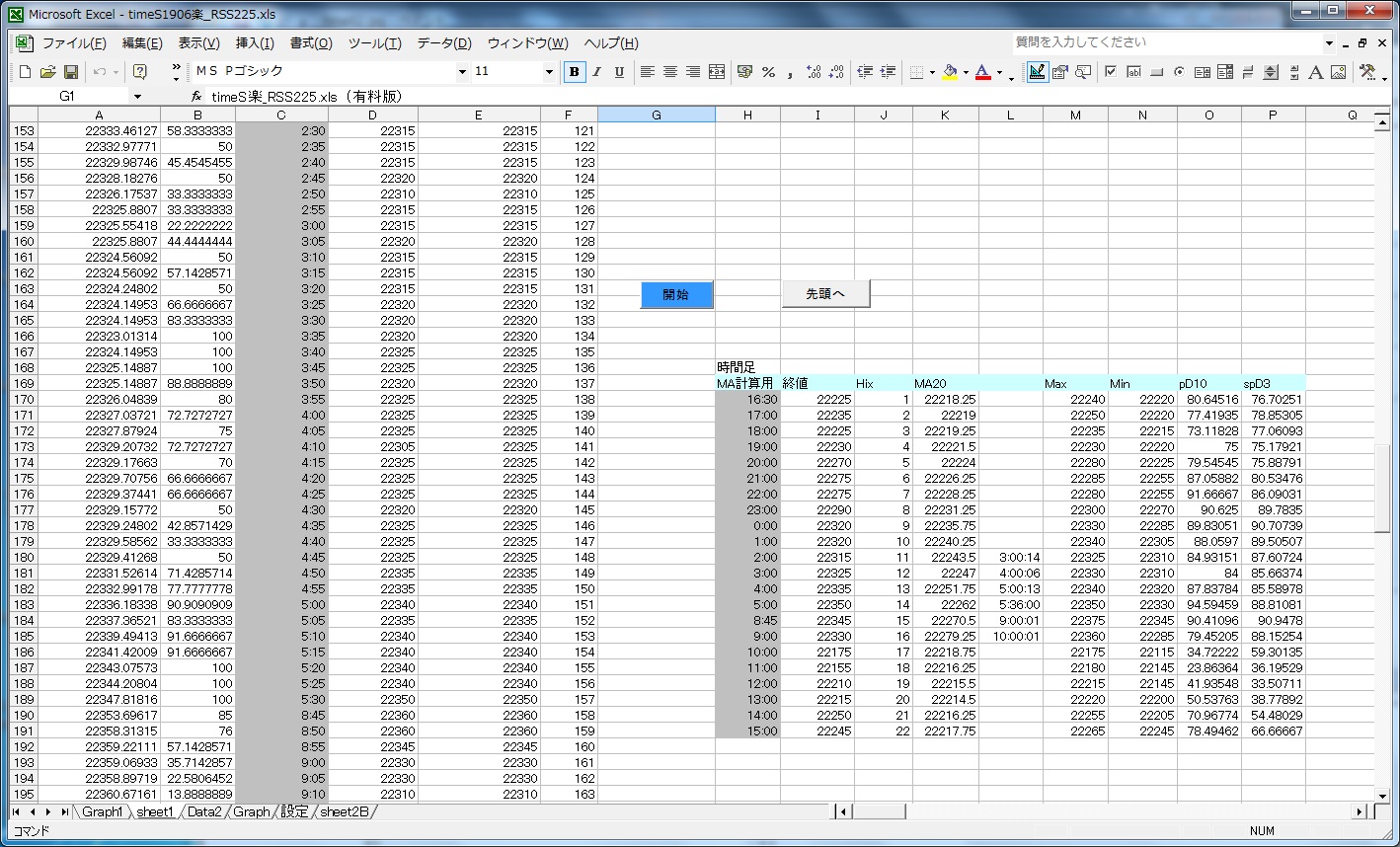
Task: Insert a text box control
Action: click(1133, 72)
